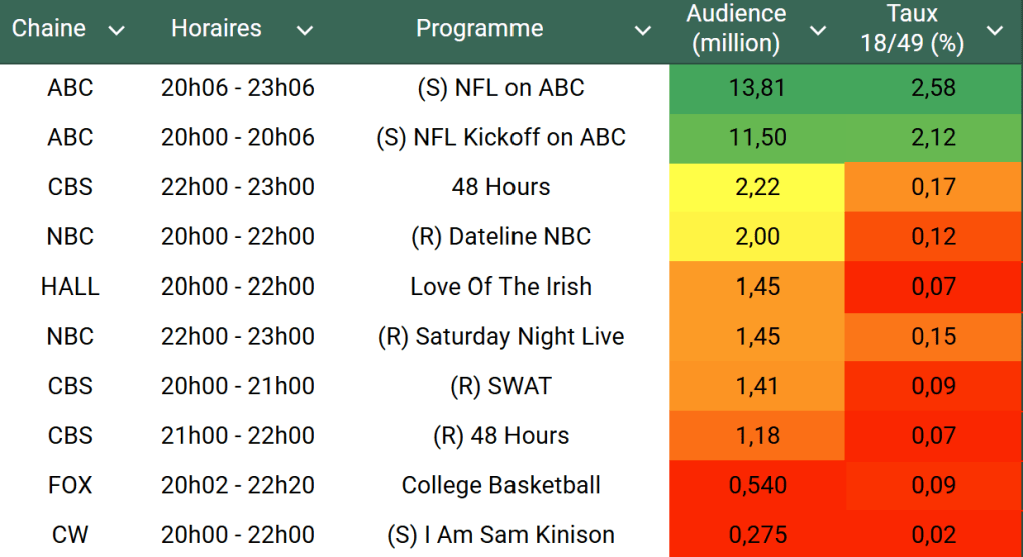The image size is (1023, 557).
Task: Click the Audience (million) dropdown arrow
Action: pyautogui.click(x=818, y=31)
